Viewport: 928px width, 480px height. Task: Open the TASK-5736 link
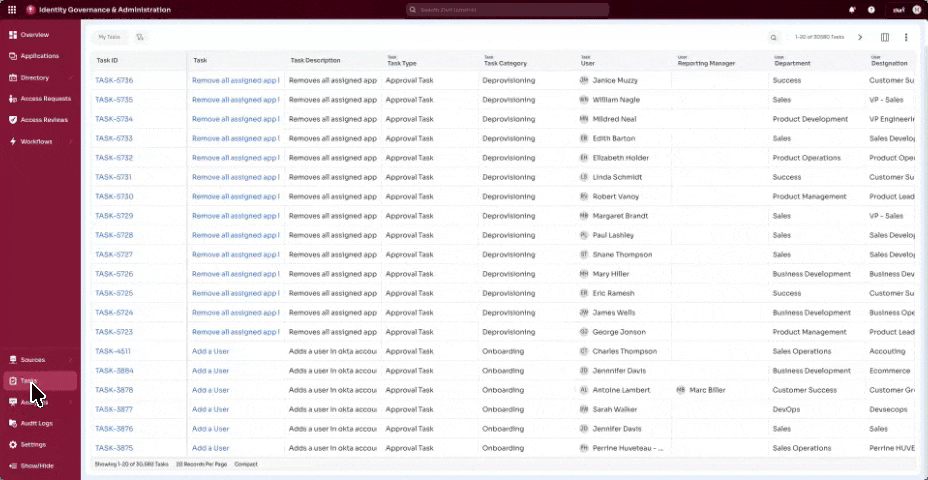[x=114, y=80]
